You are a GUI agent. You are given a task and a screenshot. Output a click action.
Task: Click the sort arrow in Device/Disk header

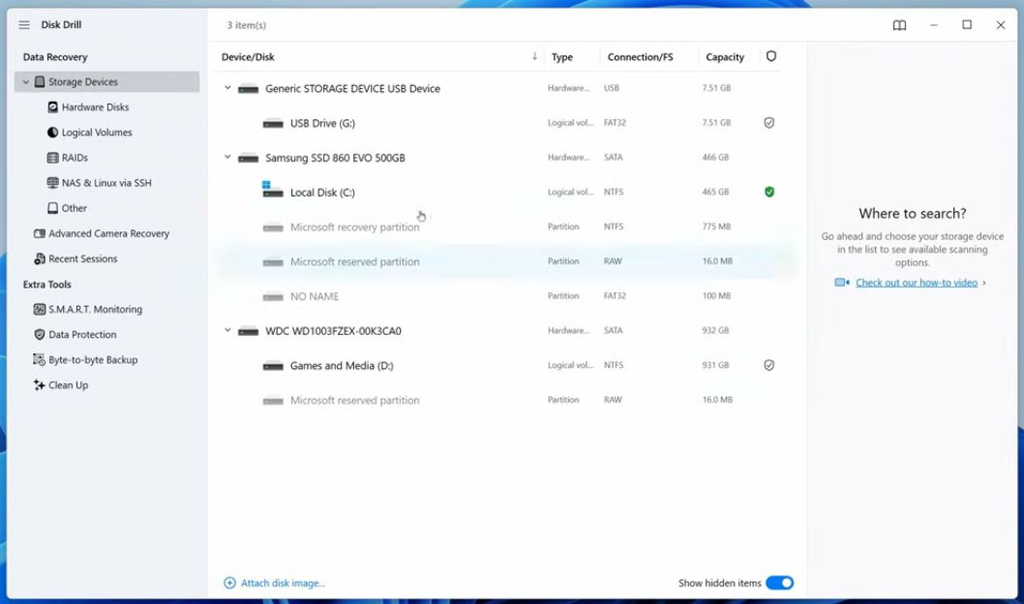pos(534,56)
